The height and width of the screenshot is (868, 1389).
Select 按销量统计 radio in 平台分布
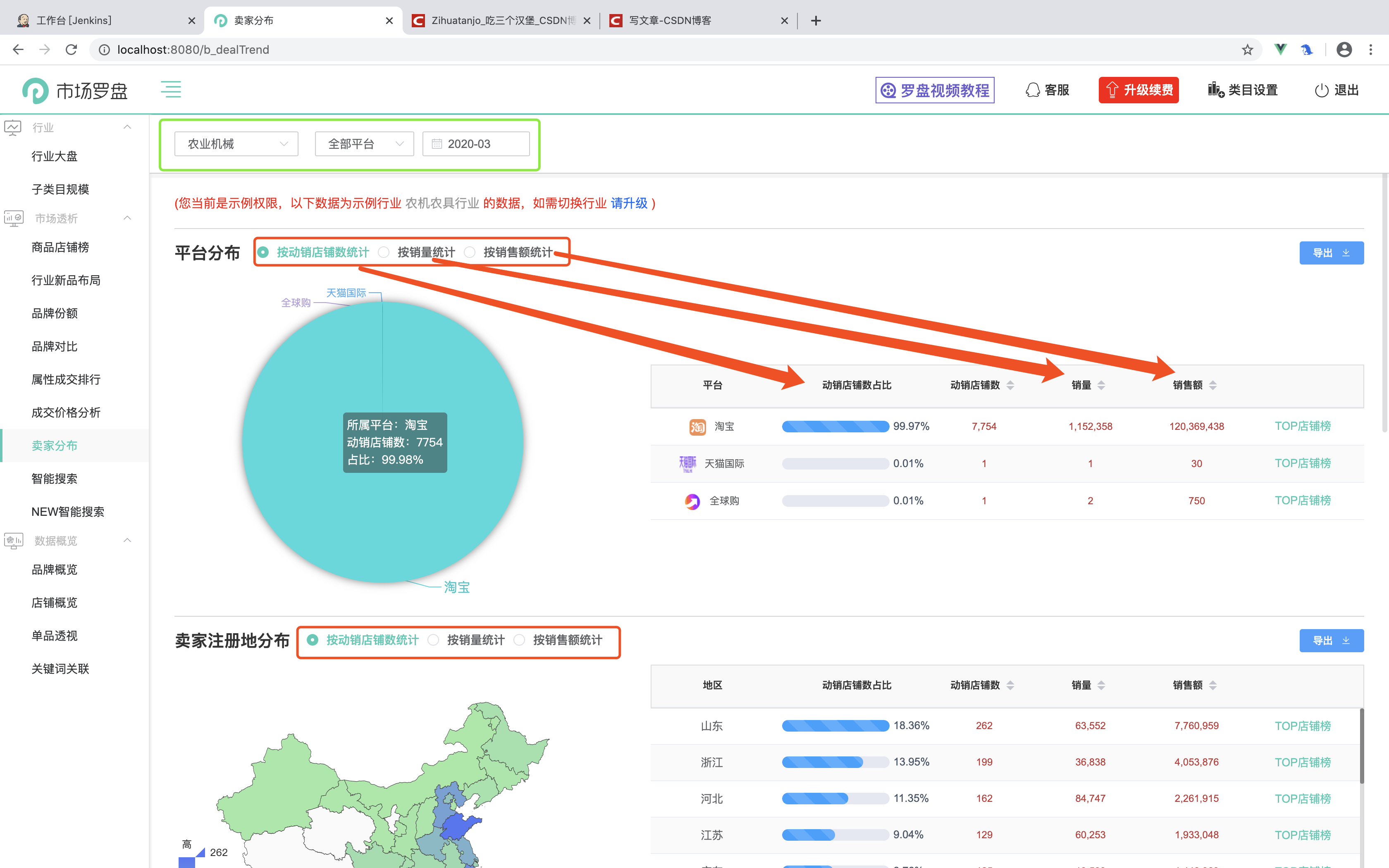383,252
